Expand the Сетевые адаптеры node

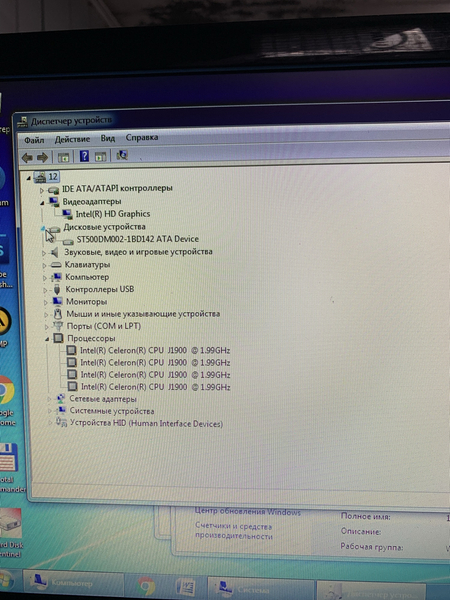pos(49,399)
